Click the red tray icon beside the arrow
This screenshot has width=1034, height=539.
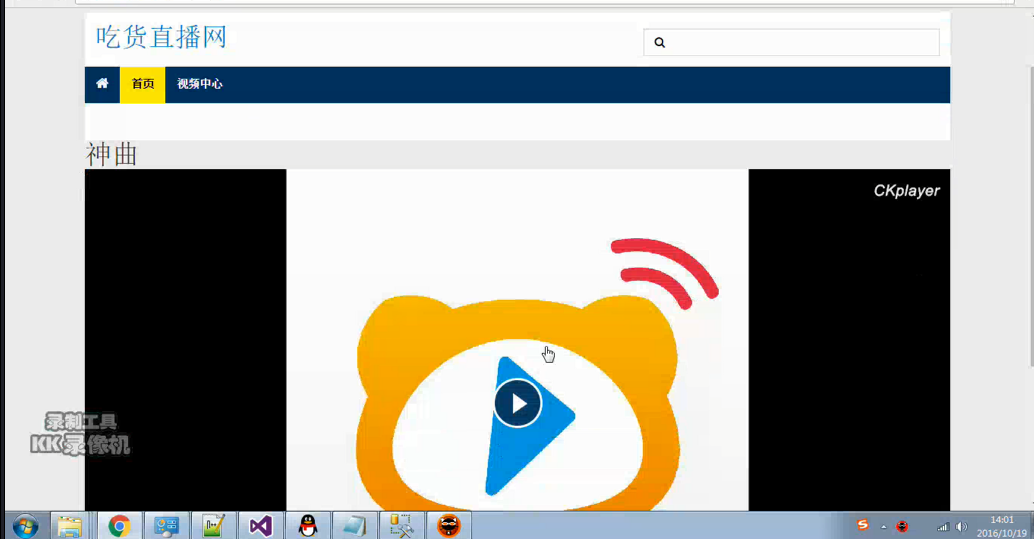click(902, 526)
